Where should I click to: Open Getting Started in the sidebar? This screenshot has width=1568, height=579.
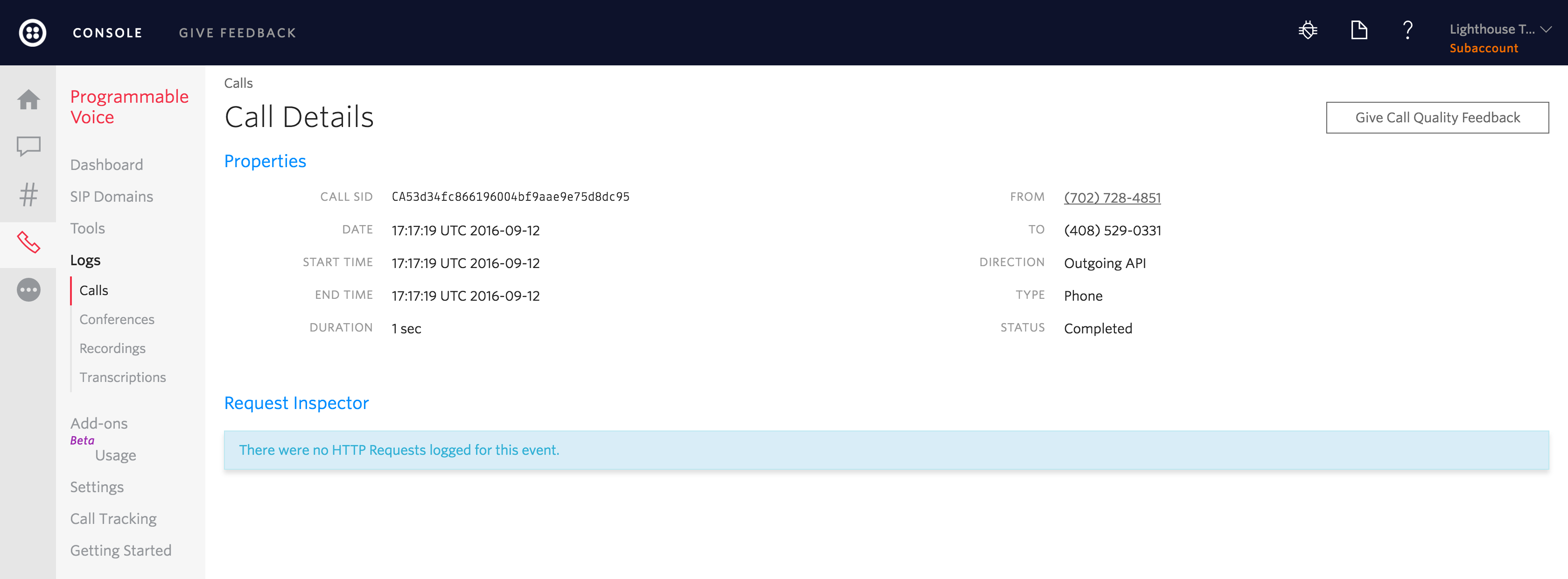coord(120,551)
